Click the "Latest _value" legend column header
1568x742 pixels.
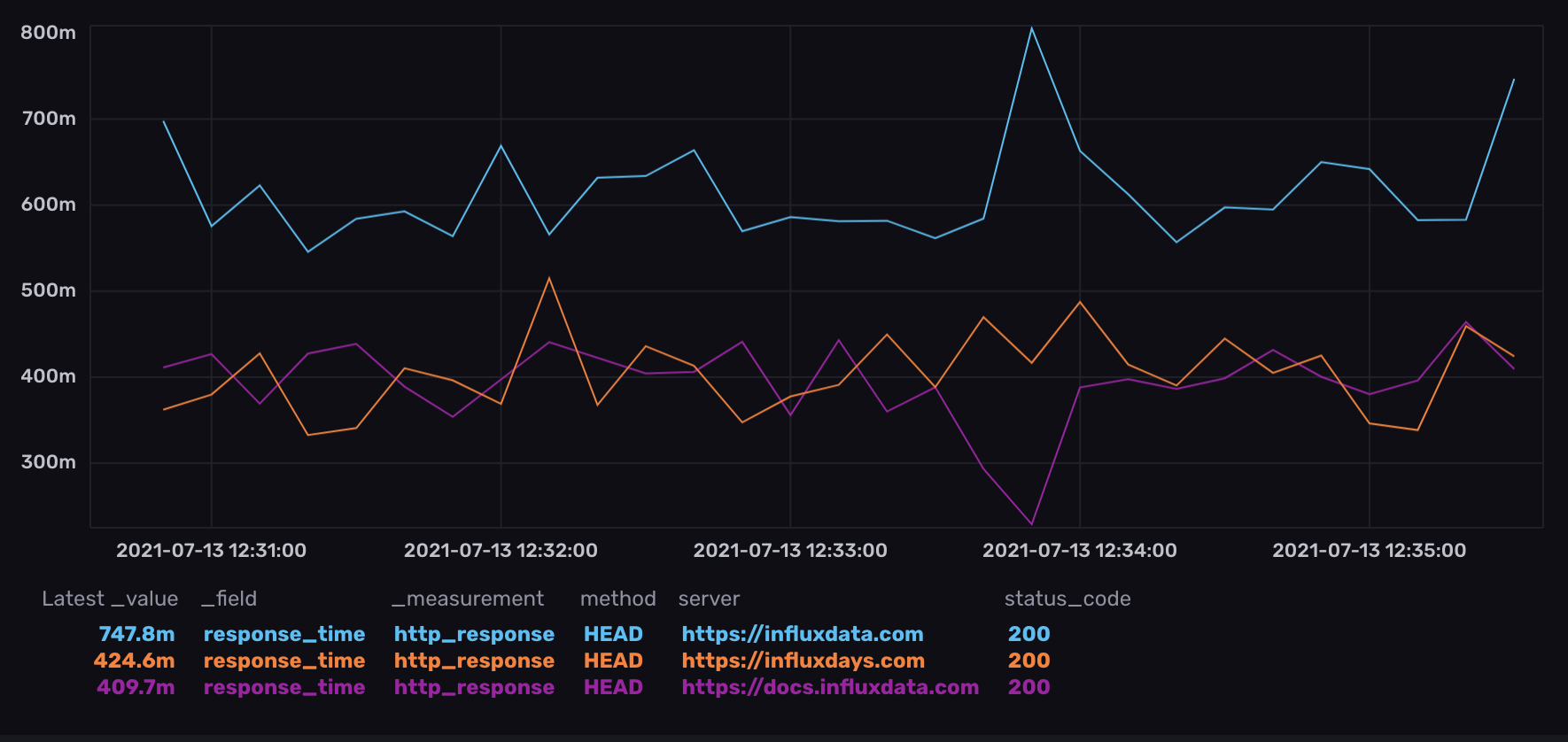click(110, 599)
